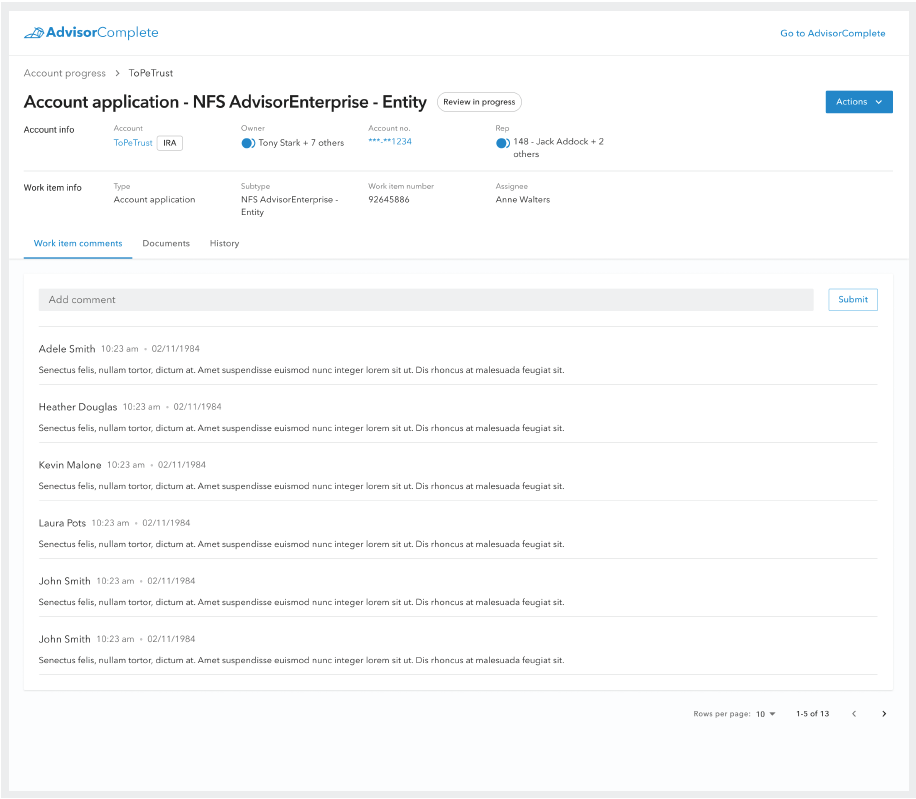Open the Actions dropdown button
916x799 pixels.
click(858, 102)
